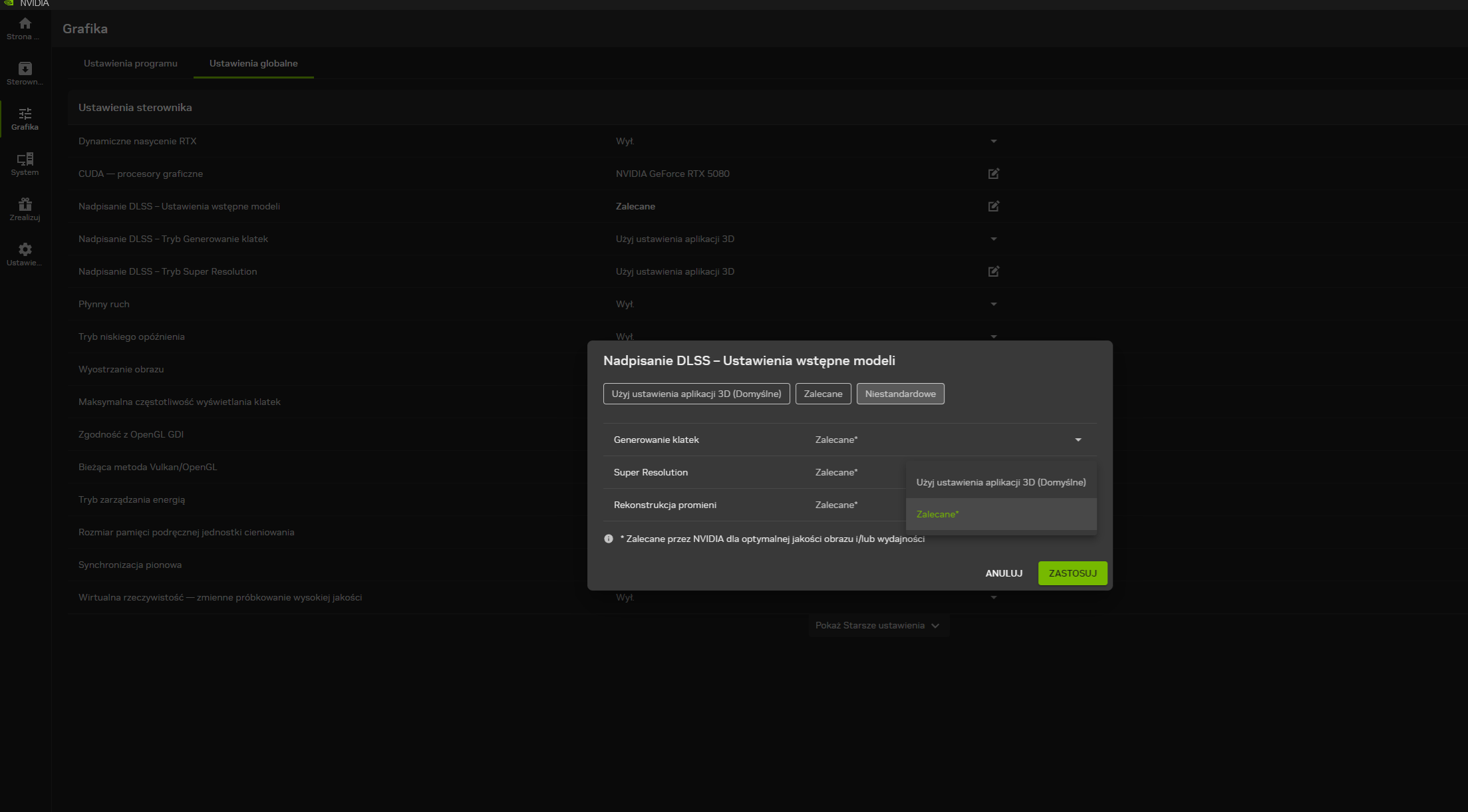Open the Dynamiczne nasycenie RTX dropdown
Screen dimensions: 1468x812
point(993,141)
